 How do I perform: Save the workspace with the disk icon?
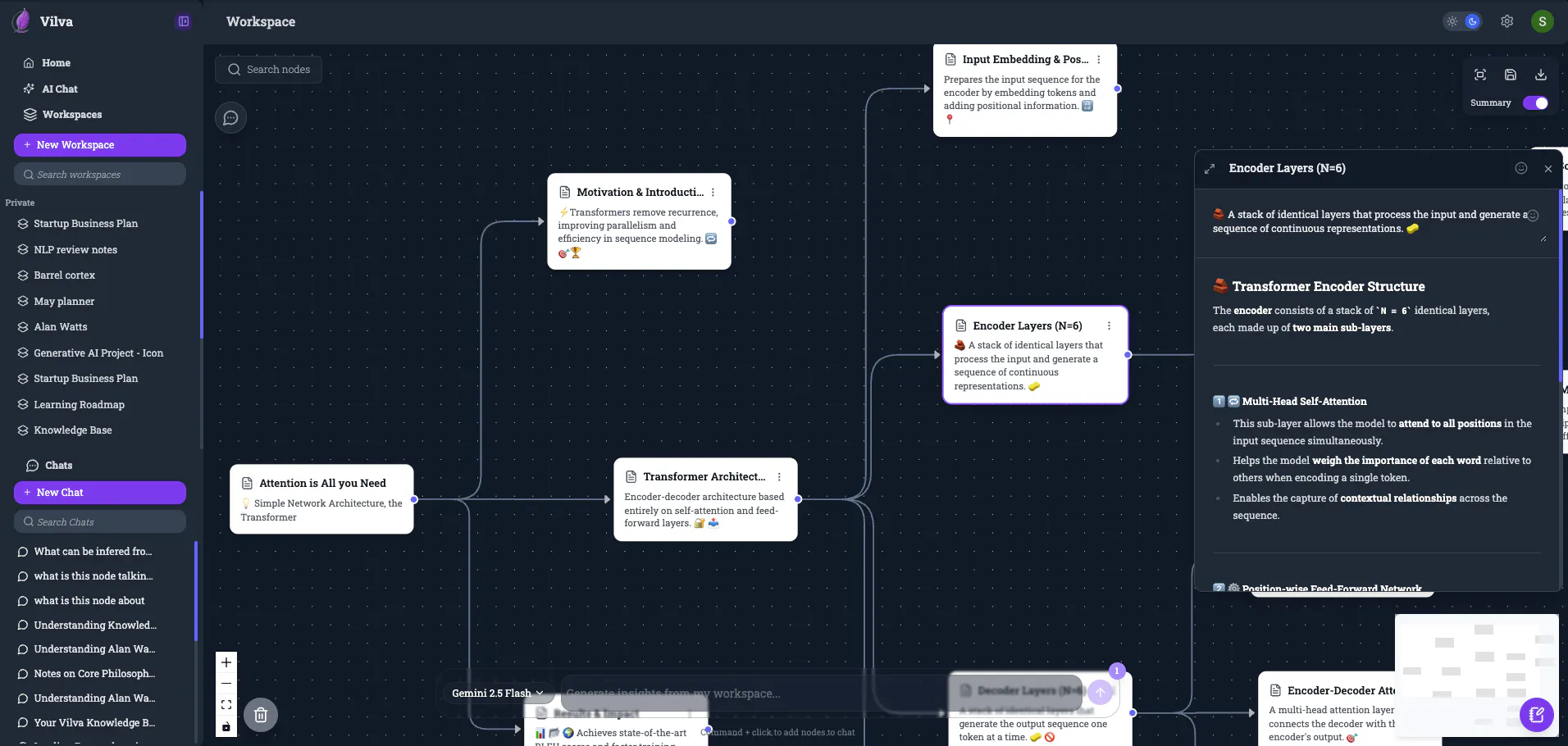pyautogui.click(x=1511, y=75)
